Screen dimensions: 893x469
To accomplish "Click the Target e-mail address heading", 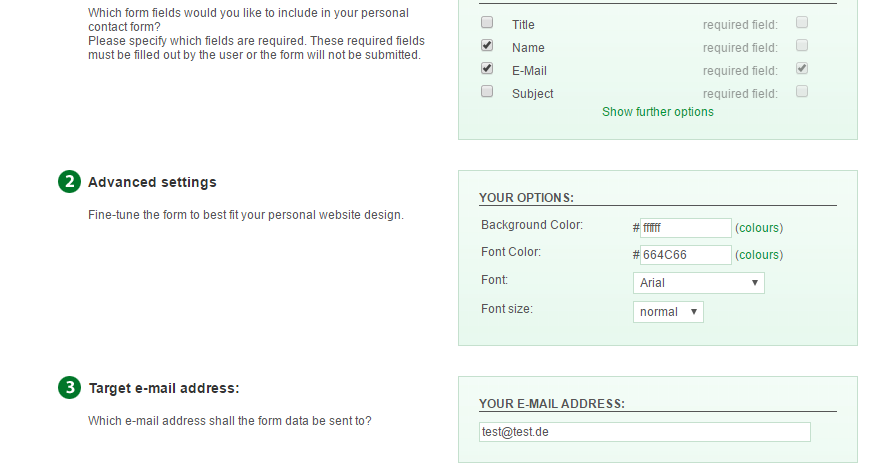I will 164,388.
